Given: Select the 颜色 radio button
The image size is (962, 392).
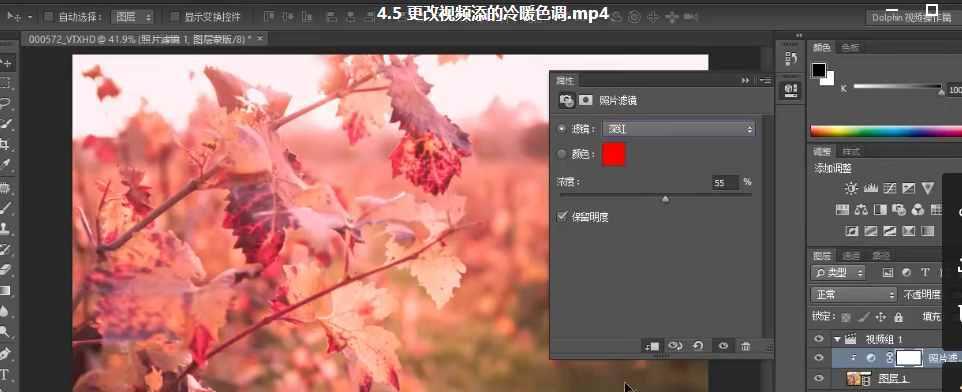Looking at the screenshot, I should (561, 155).
